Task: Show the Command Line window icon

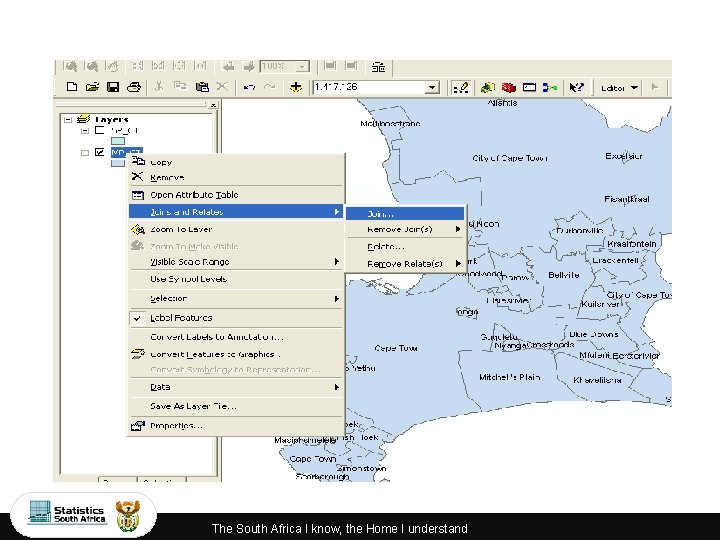Action: [x=529, y=87]
